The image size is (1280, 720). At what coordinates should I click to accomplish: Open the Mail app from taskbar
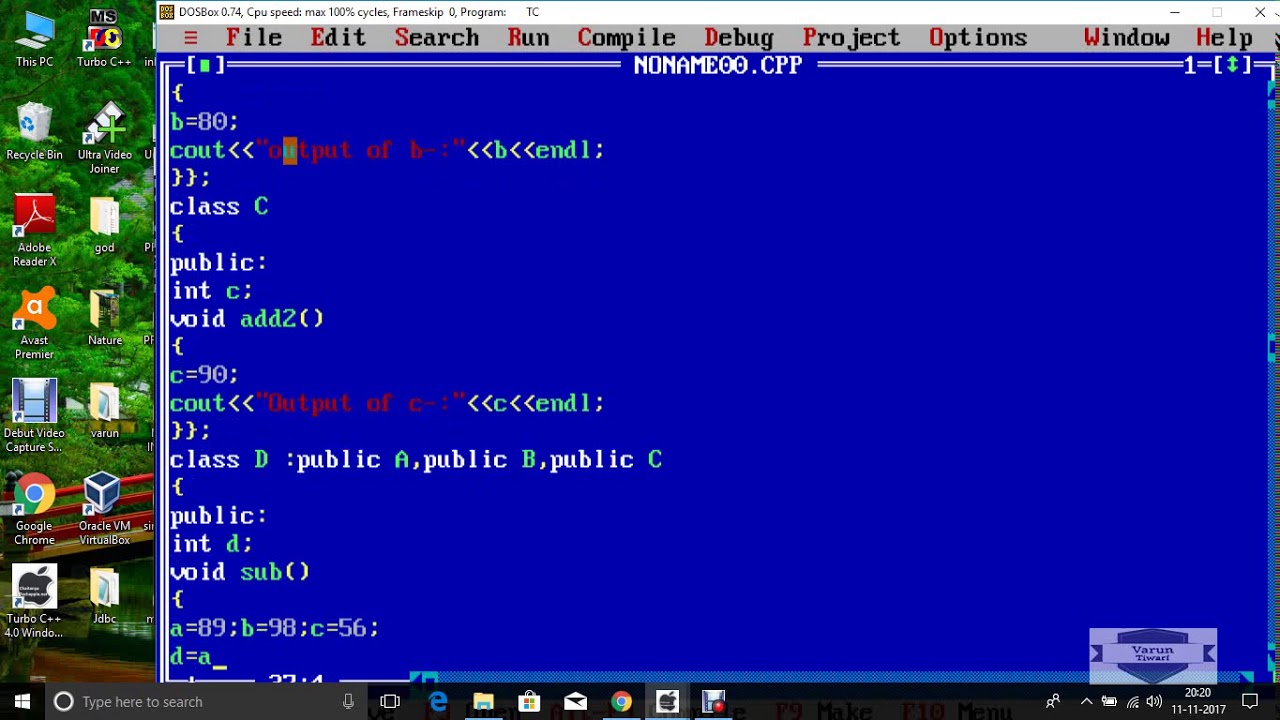tap(575, 702)
